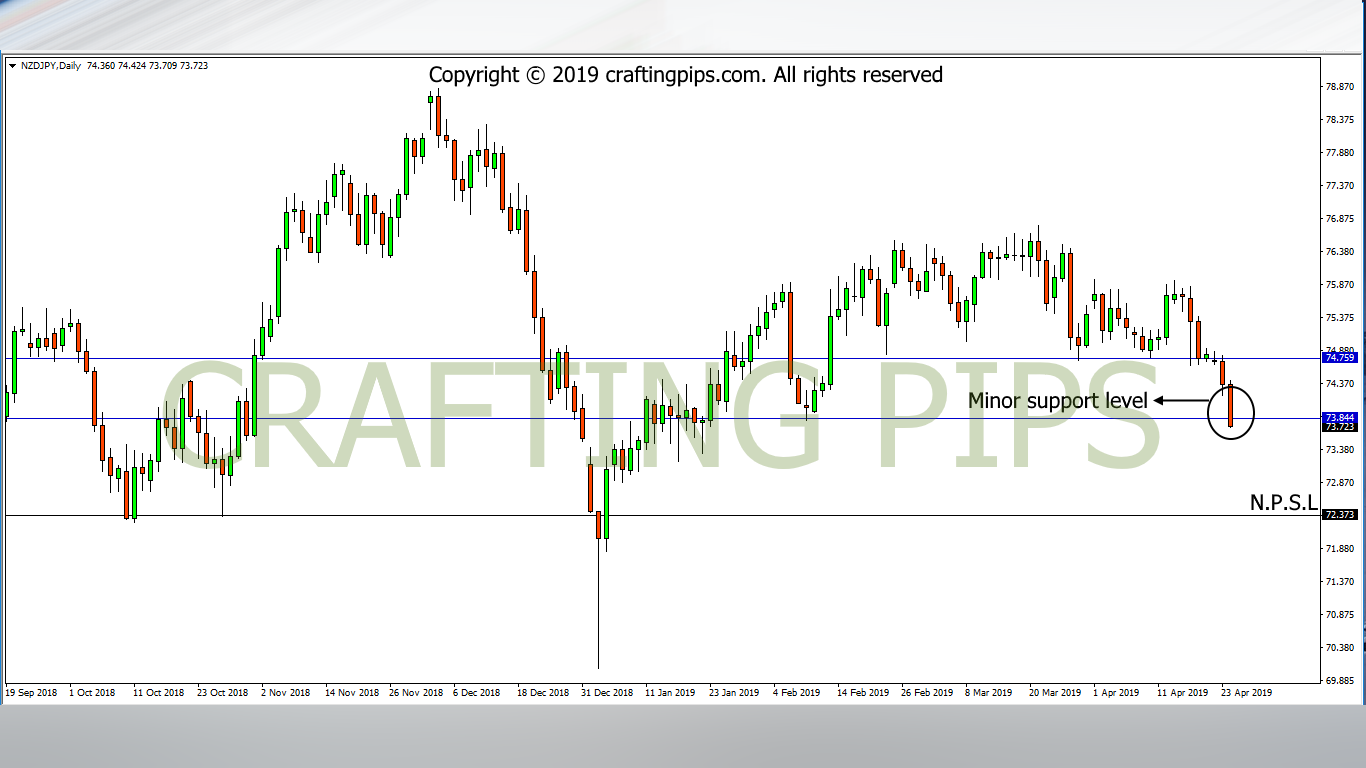
Task: Select the 'Minor support level' text label
Action: tap(1058, 401)
